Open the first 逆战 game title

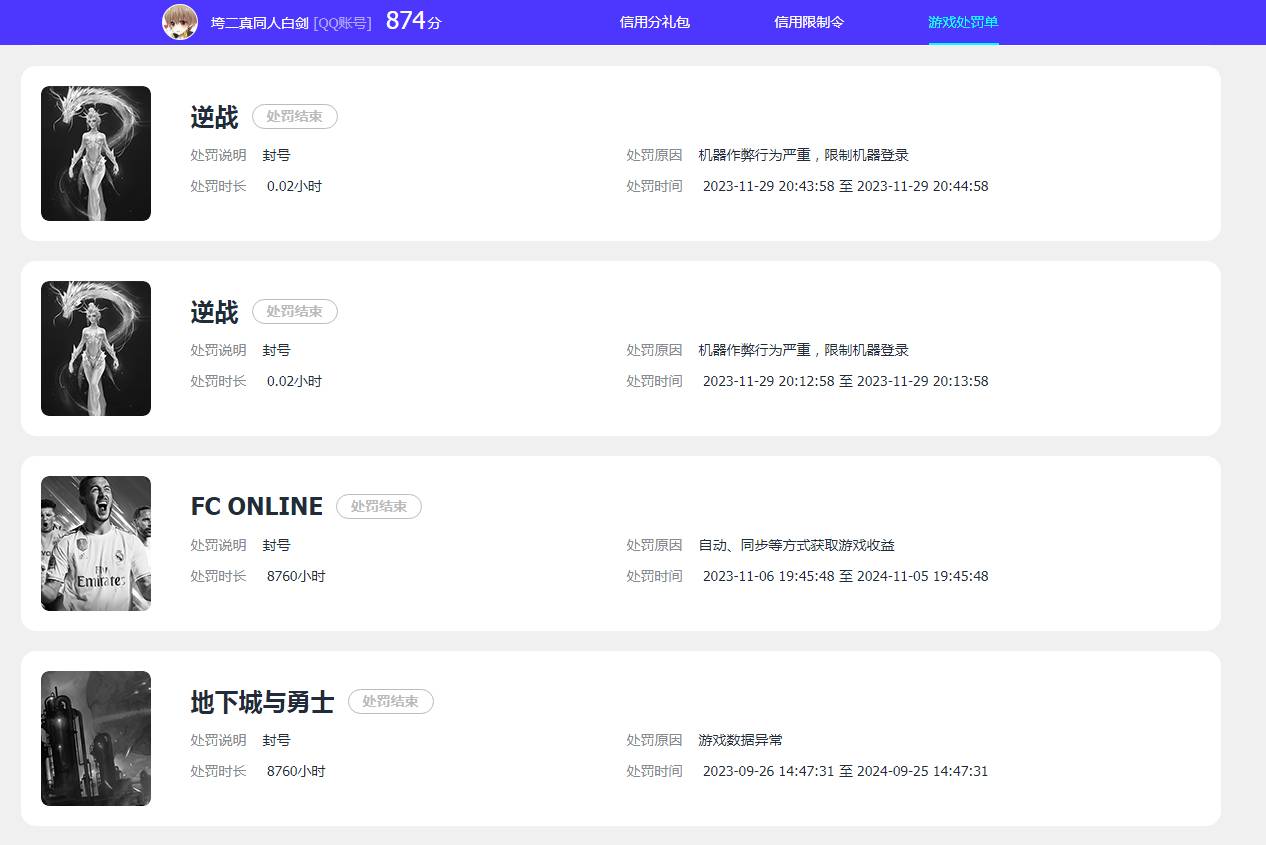(x=214, y=116)
